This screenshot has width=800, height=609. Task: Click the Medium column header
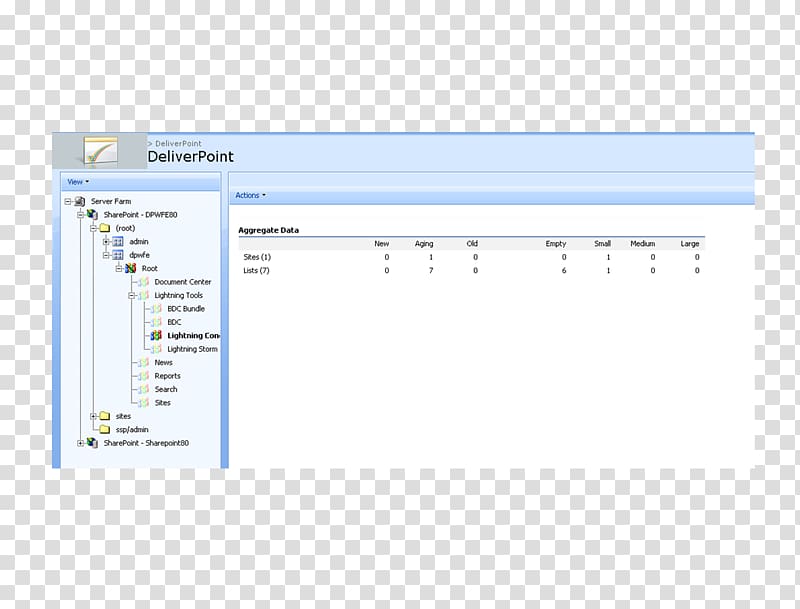tap(642, 244)
